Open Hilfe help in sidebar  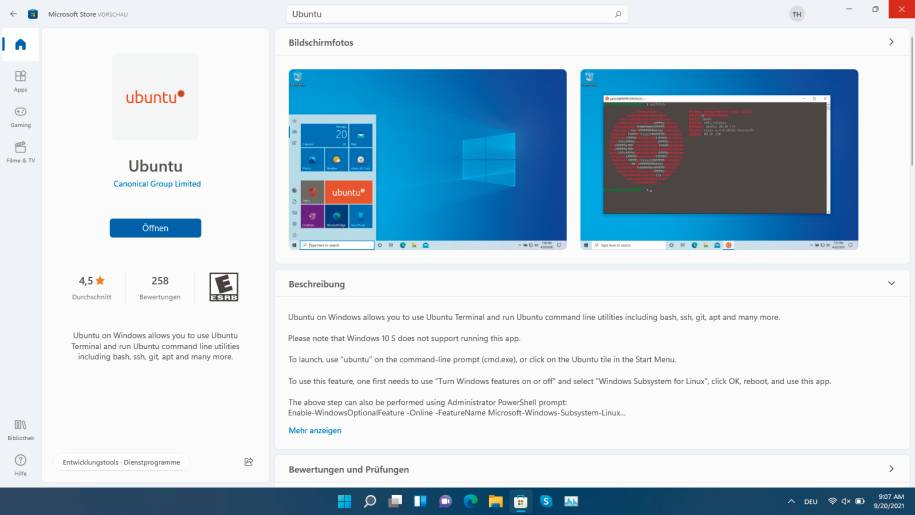tap(20, 465)
